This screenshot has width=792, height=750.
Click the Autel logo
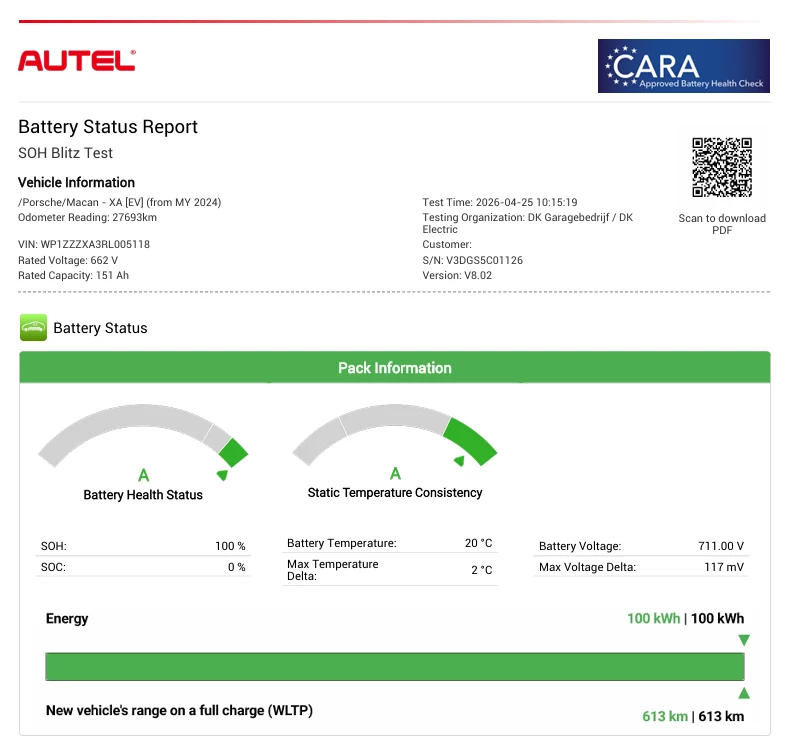[76, 60]
